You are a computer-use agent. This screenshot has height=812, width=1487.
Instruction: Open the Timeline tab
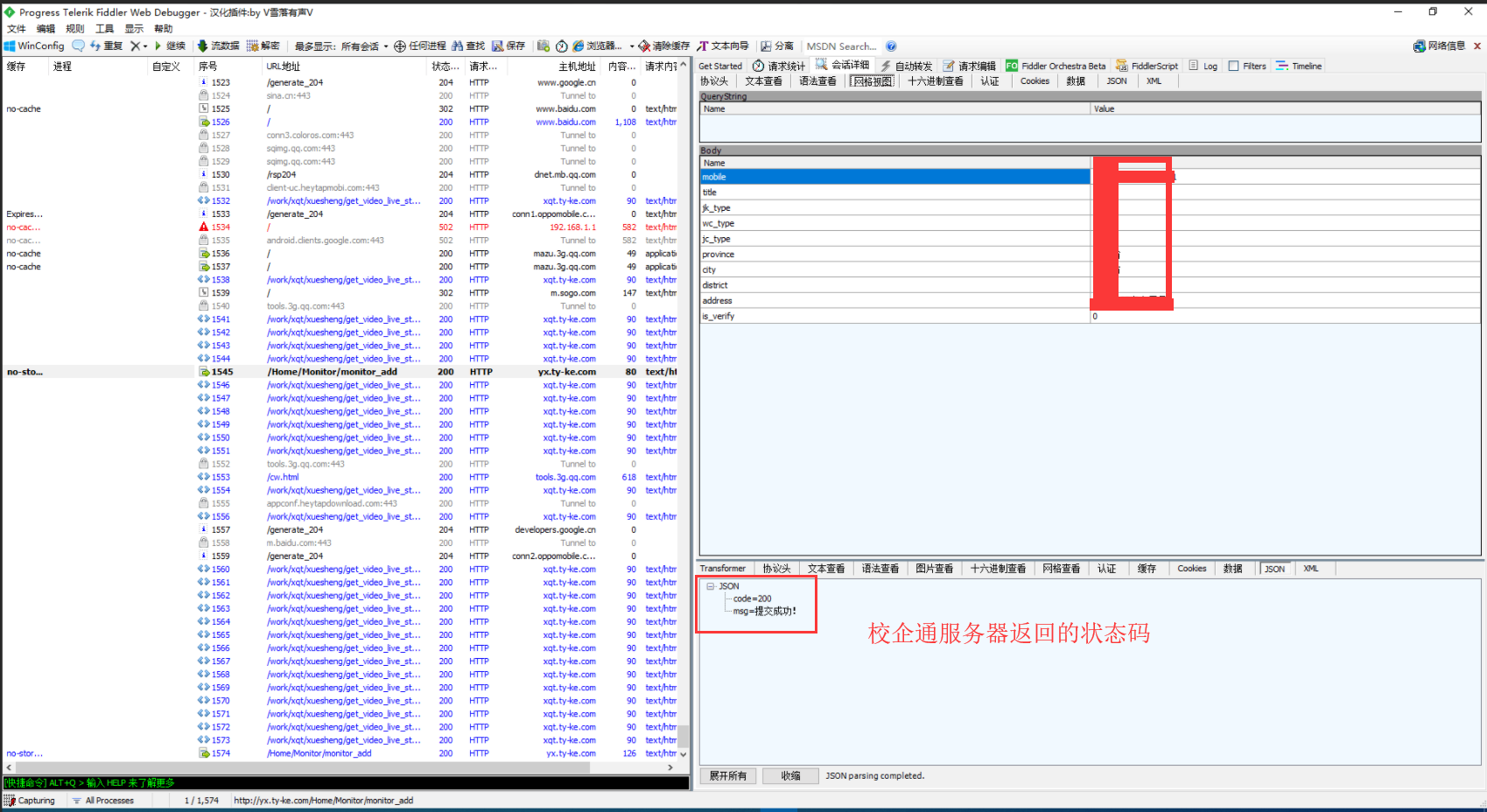click(x=1298, y=66)
